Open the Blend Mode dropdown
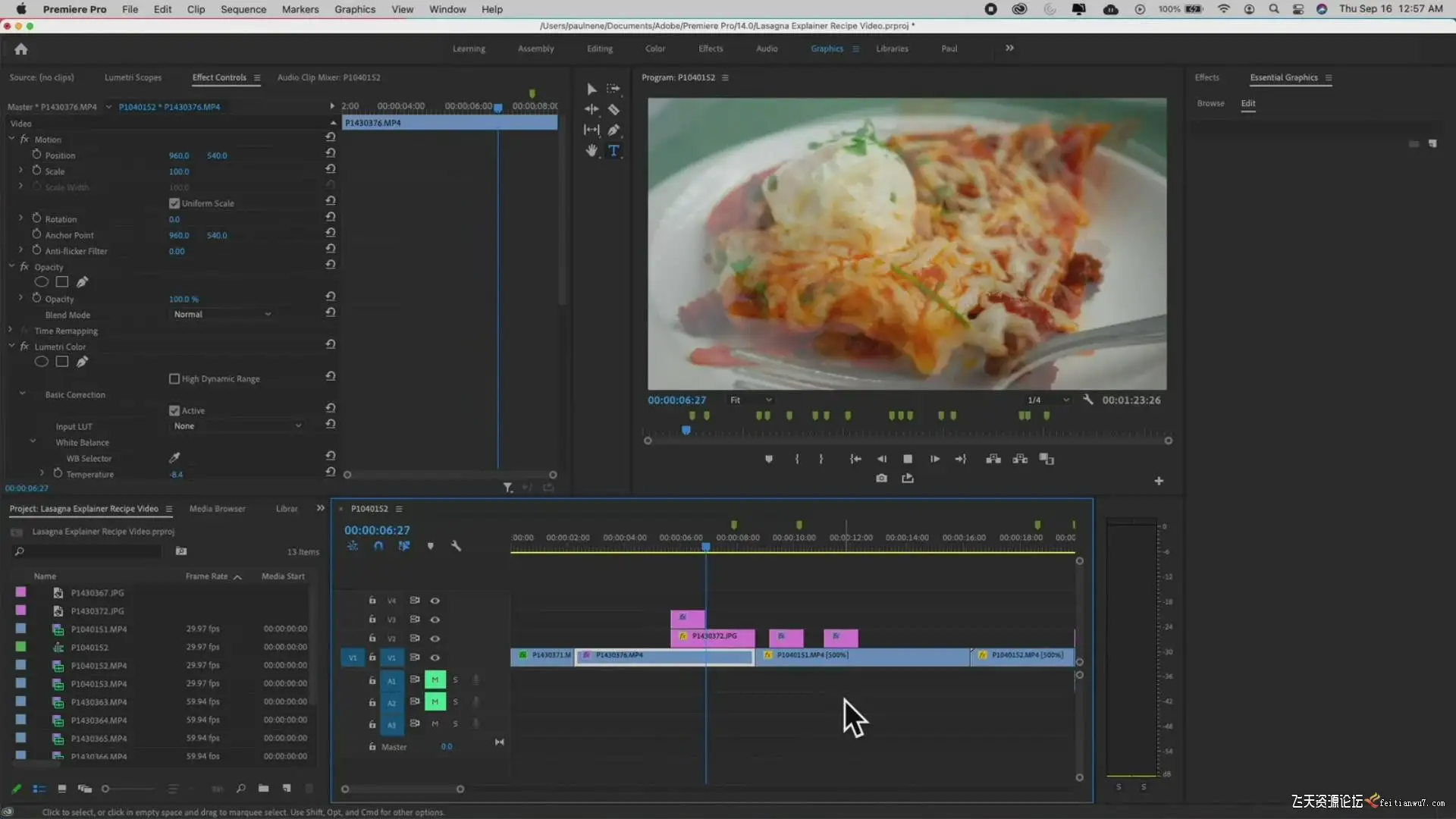Image resolution: width=1456 pixels, height=819 pixels. 221,315
